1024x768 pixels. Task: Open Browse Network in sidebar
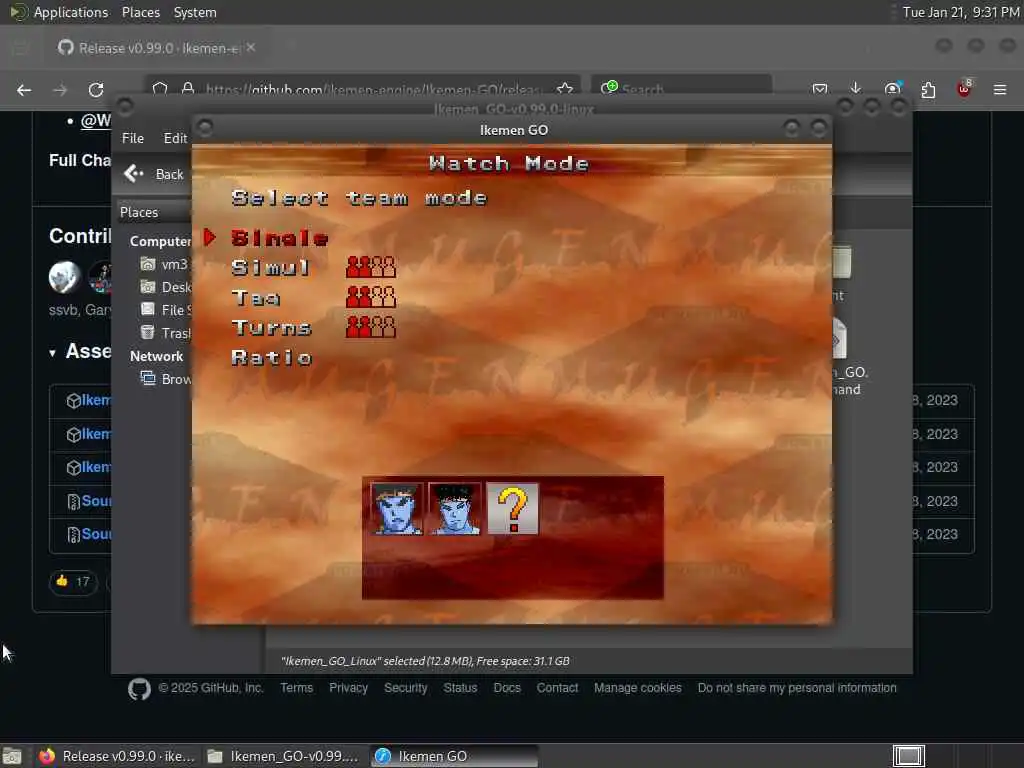click(x=166, y=379)
